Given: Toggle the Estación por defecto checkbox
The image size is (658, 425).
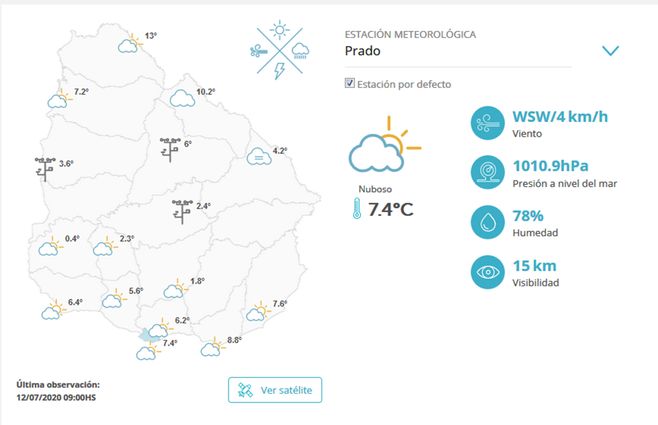Looking at the screenshot, I should coord(349,84).
